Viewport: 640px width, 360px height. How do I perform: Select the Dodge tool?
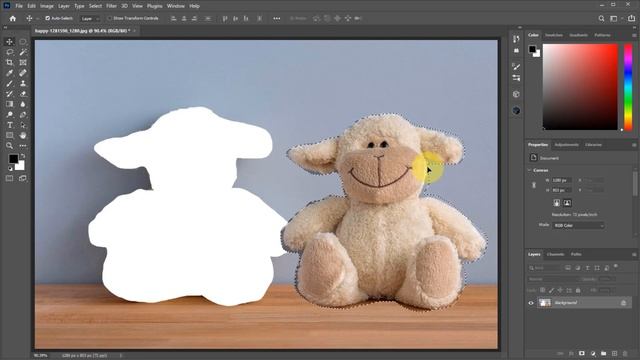pos(9,115)
